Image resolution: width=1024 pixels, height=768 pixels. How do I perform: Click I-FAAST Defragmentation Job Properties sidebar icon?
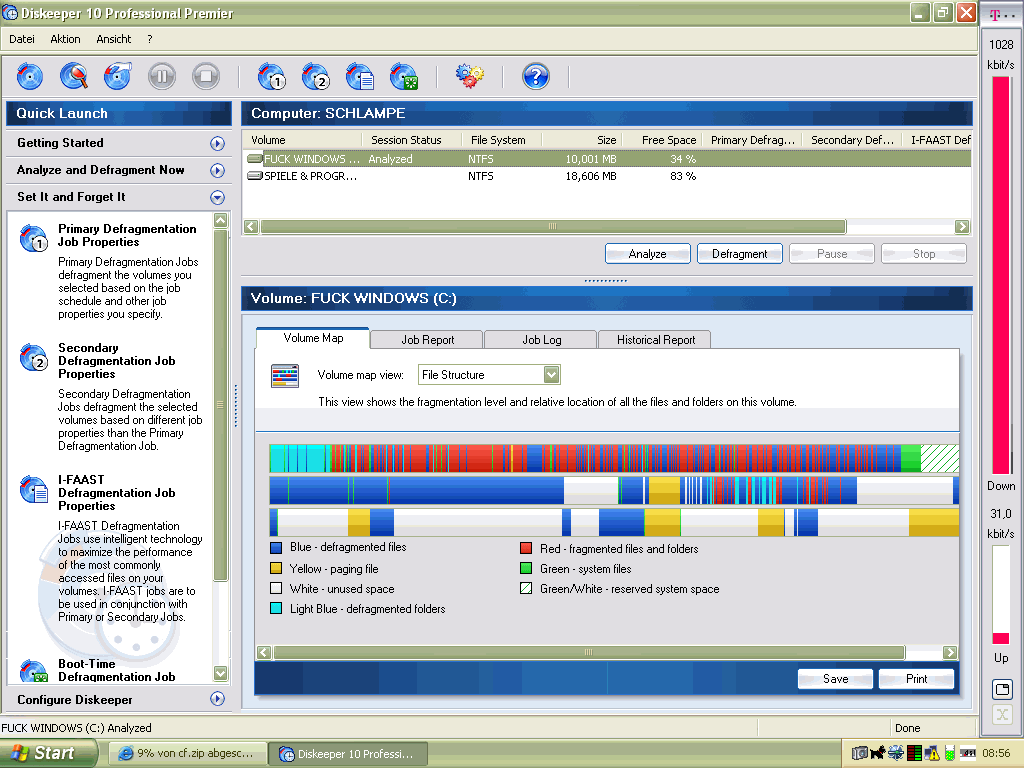click(x=33, y=490)
